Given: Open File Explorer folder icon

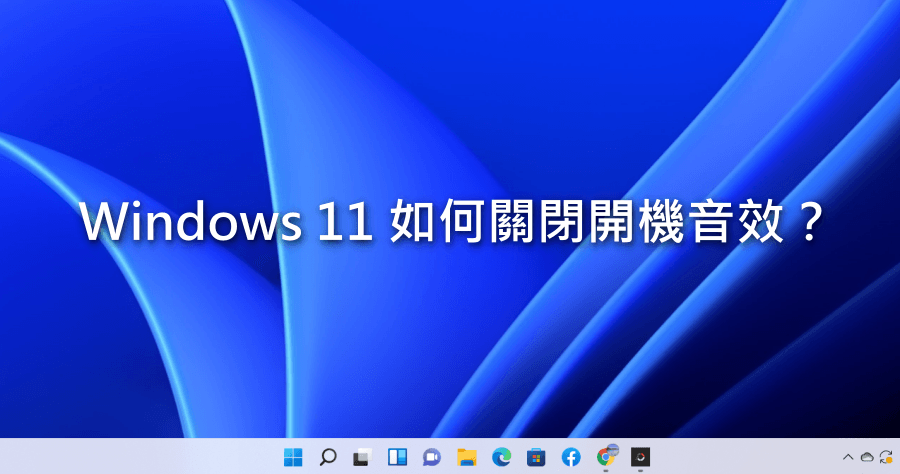Looking at the screenshot, I should [x=467, y=457].
